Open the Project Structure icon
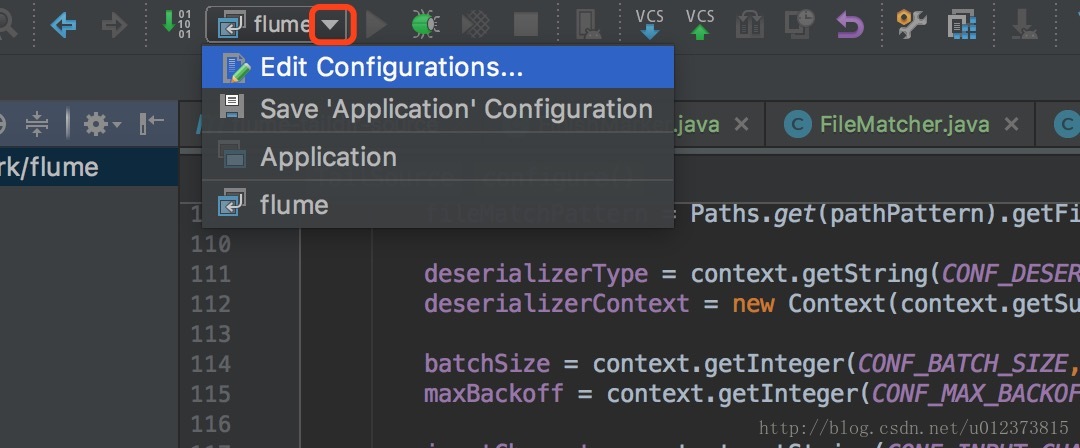Screen dimensions: 1080x448 coord(962,25)
